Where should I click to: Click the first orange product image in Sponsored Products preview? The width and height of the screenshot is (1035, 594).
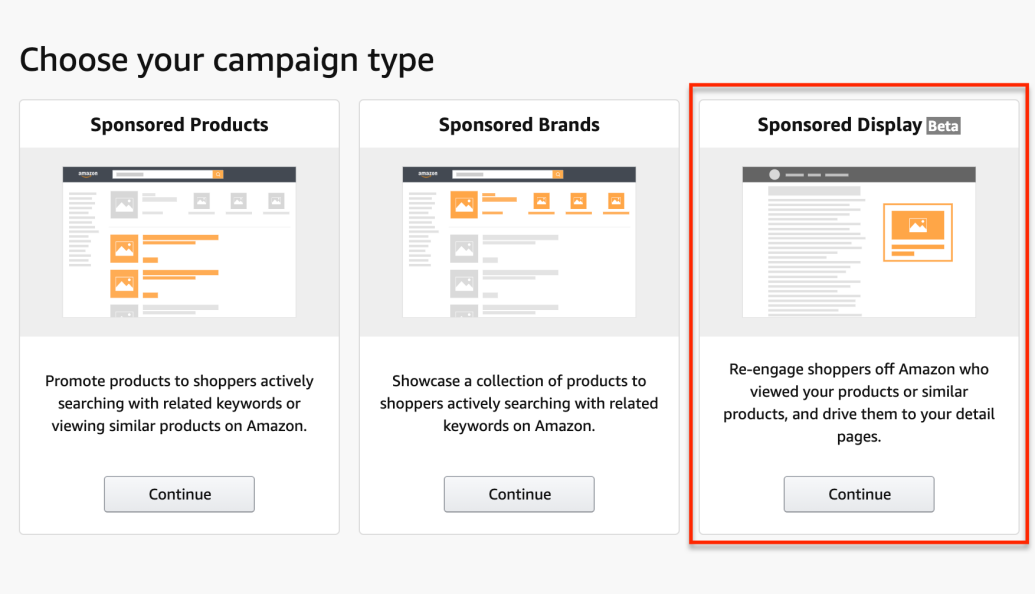(124, 249)
